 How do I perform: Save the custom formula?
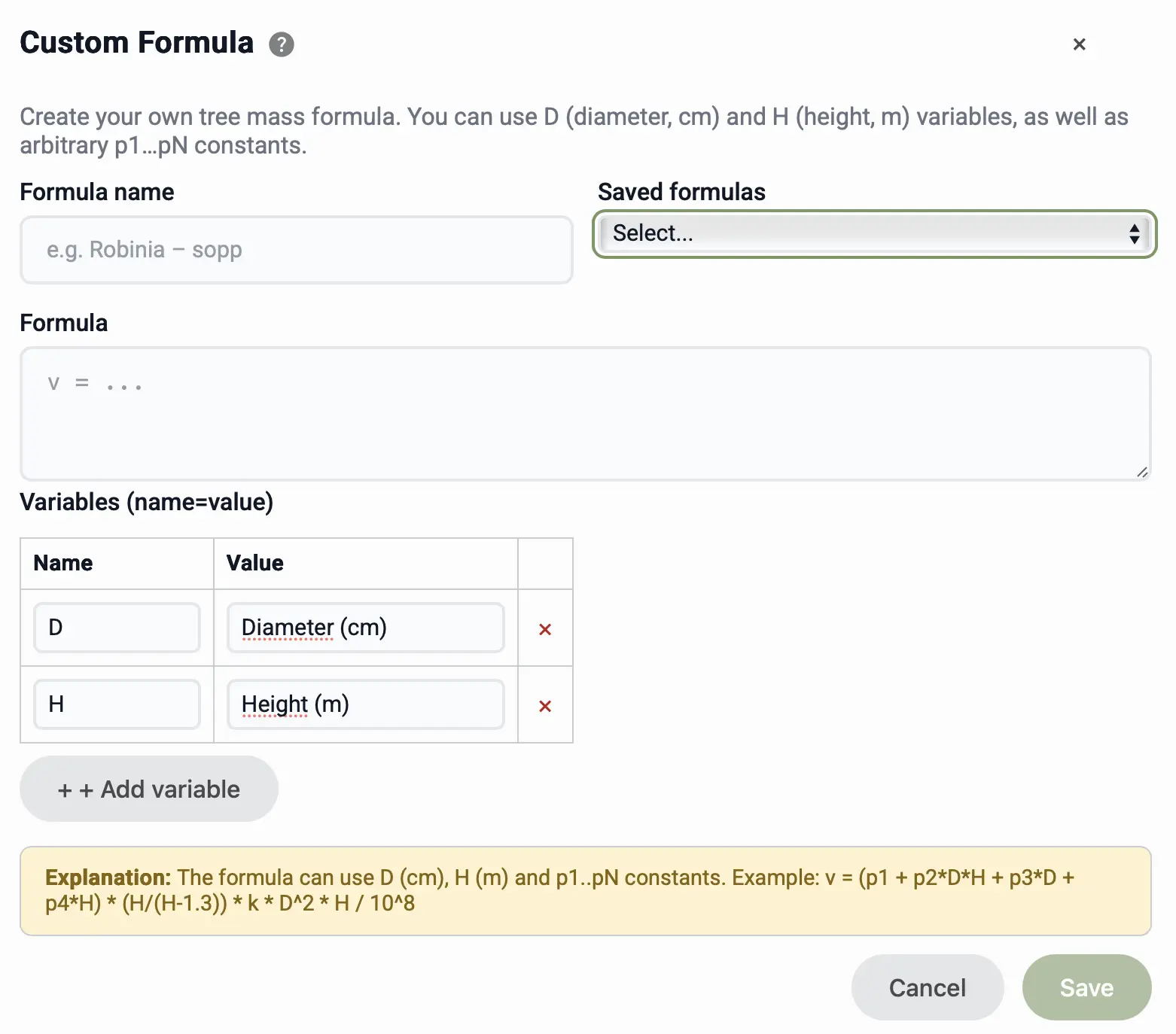[x=1086, y=987]
